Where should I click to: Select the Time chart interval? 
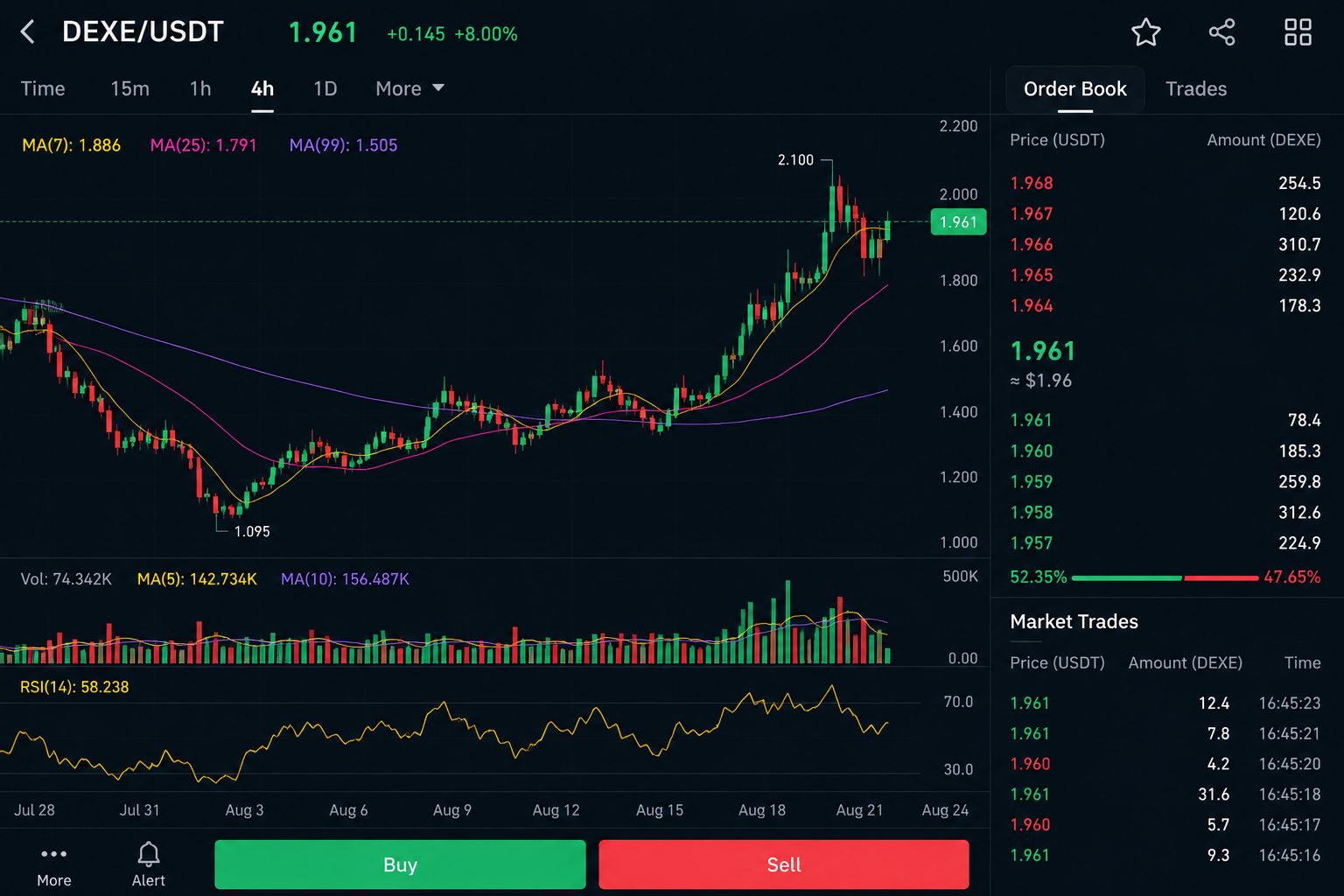43,88
